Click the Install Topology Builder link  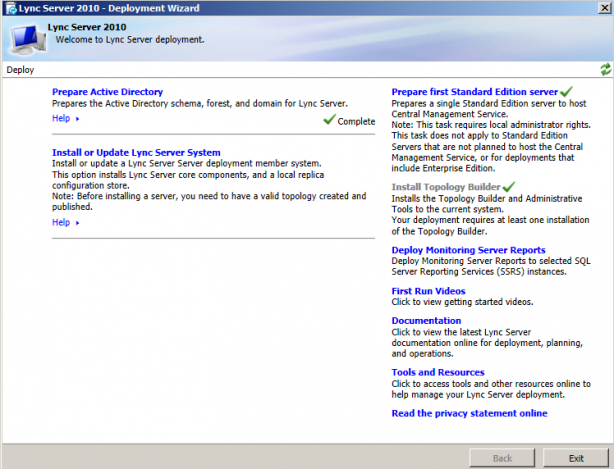point(445,186)
